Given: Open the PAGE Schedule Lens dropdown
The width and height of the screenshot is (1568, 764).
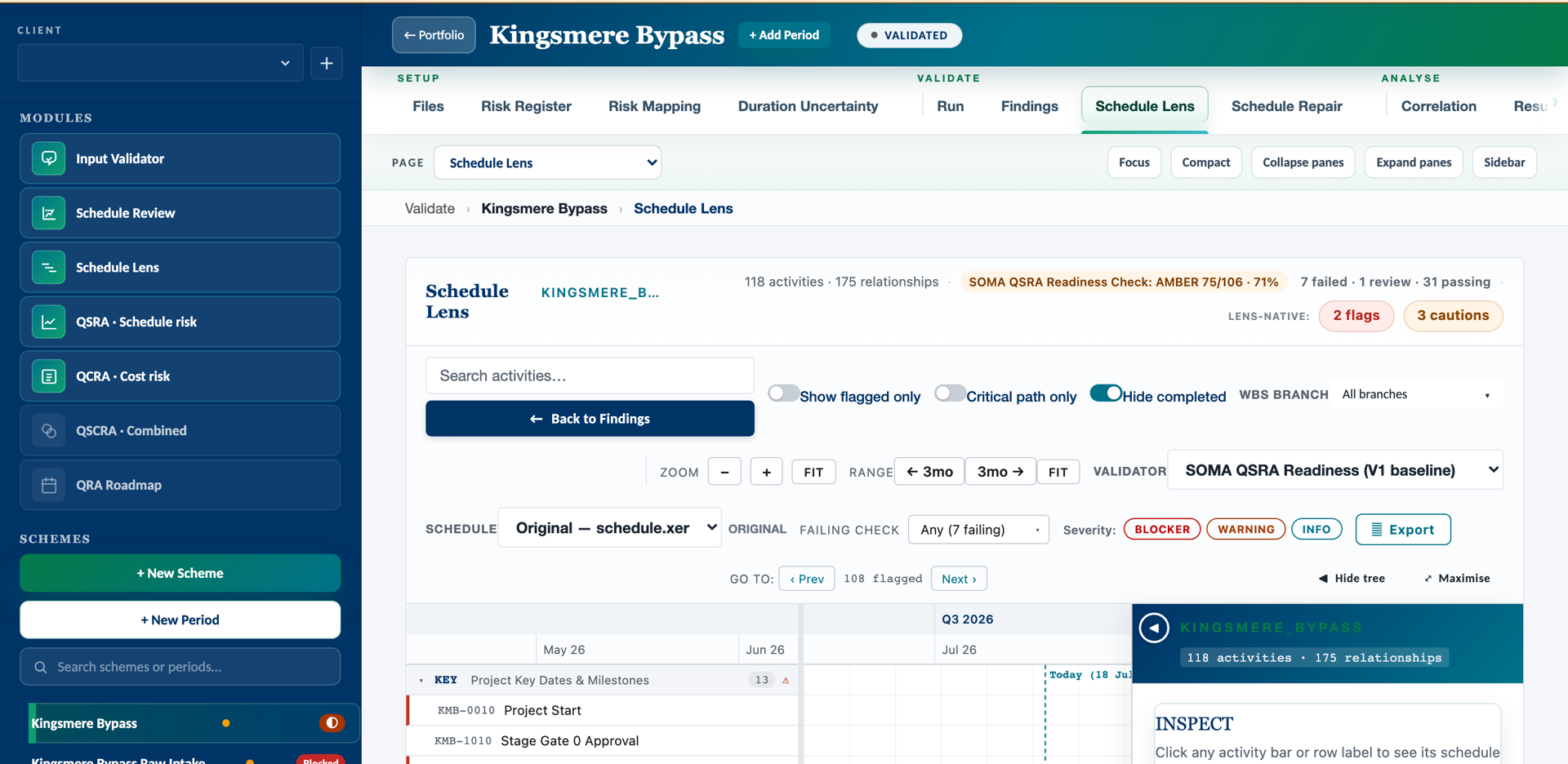Looking at the screenshot, I should click(547, 162).
